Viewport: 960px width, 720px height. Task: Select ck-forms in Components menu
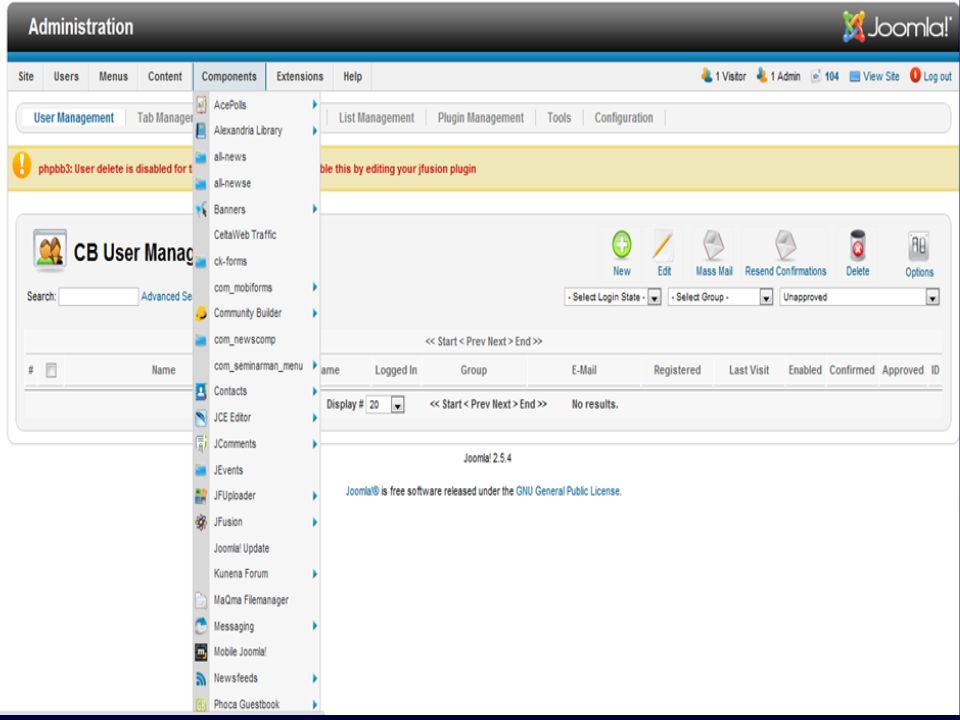pos(230,261)
